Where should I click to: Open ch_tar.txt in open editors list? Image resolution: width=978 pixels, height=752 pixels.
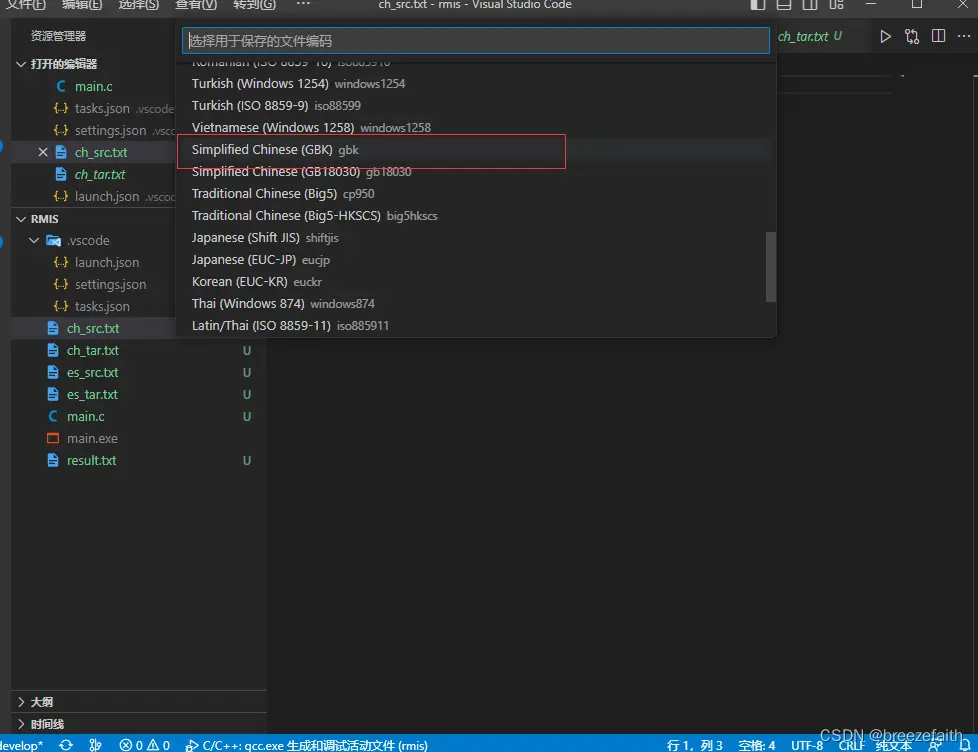coord(100,175)
